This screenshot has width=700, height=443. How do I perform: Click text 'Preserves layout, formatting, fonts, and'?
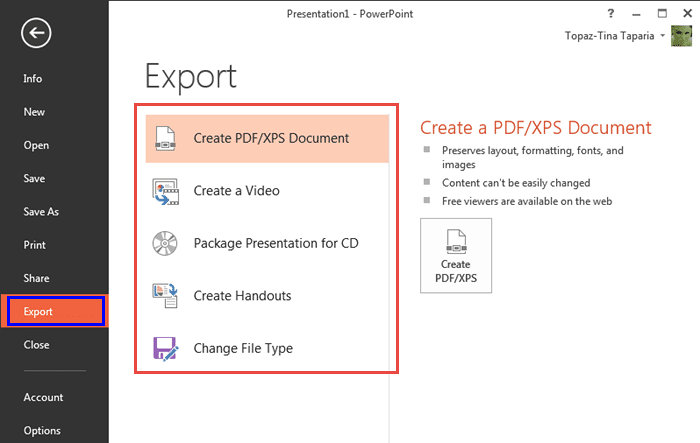[x=533, y=150]
